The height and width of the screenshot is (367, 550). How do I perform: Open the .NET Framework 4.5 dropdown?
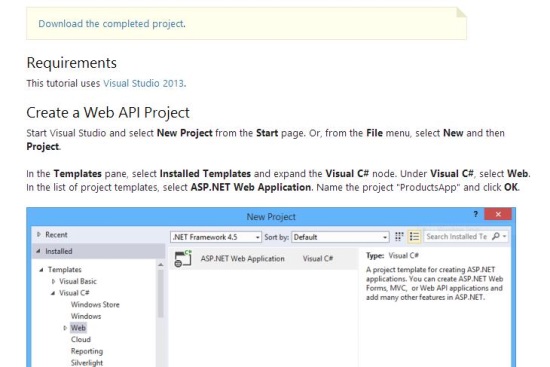pyautogui.click(x=216, y=237)
